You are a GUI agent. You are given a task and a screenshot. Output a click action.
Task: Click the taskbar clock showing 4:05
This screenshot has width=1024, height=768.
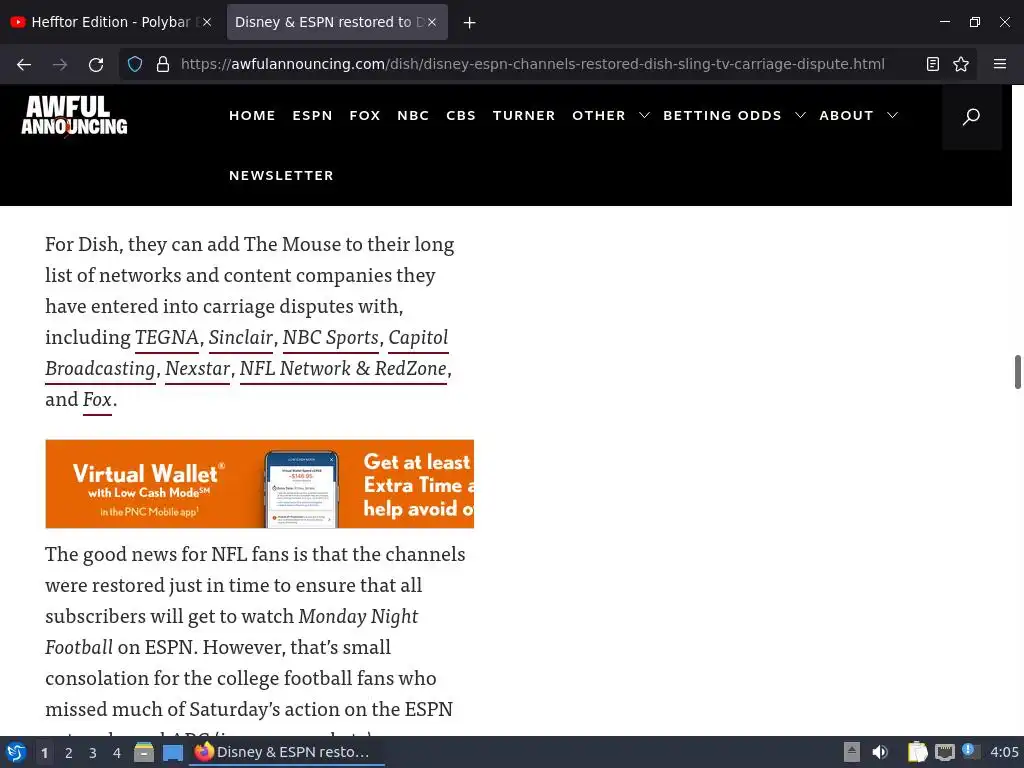tap(1004, 752)
